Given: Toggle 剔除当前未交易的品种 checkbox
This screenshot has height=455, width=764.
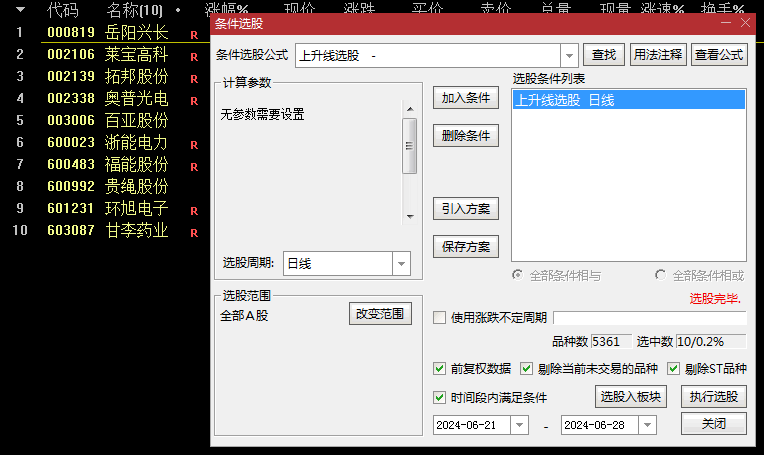Looking at the screenshot, I should [526, 368].
